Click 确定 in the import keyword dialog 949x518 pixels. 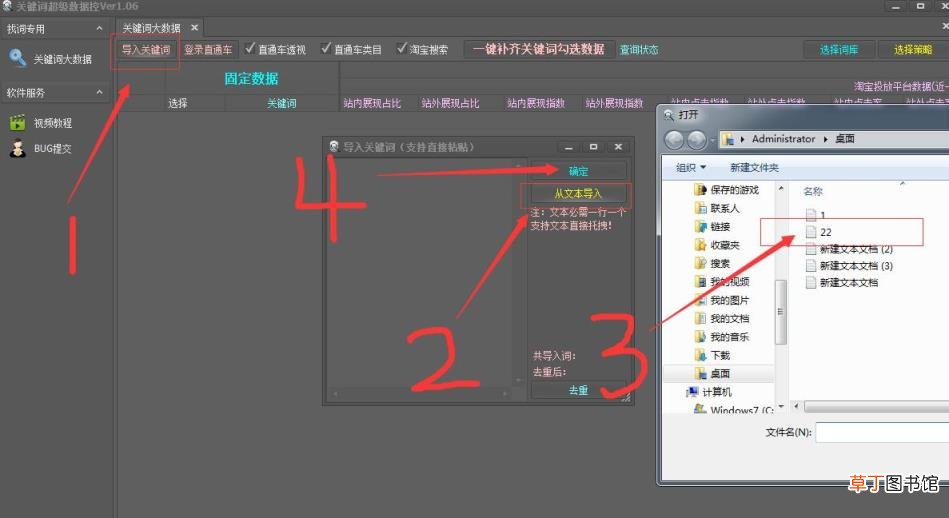[579, 171]
